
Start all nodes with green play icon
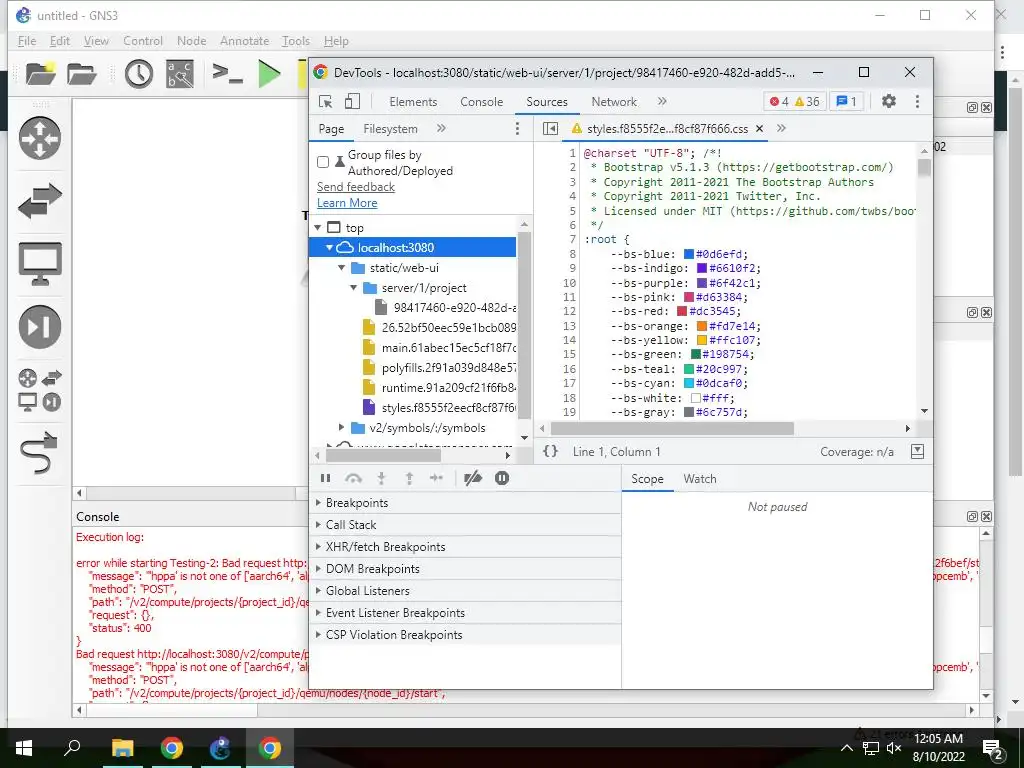[x=269, y=74]
